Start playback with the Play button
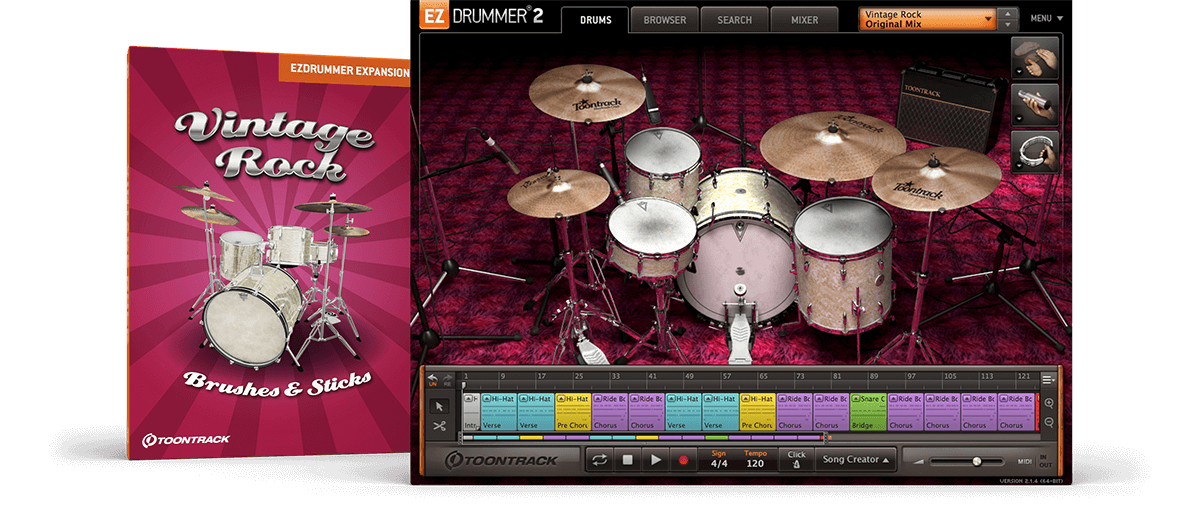 pyautogui.click(x=656, y=460)
